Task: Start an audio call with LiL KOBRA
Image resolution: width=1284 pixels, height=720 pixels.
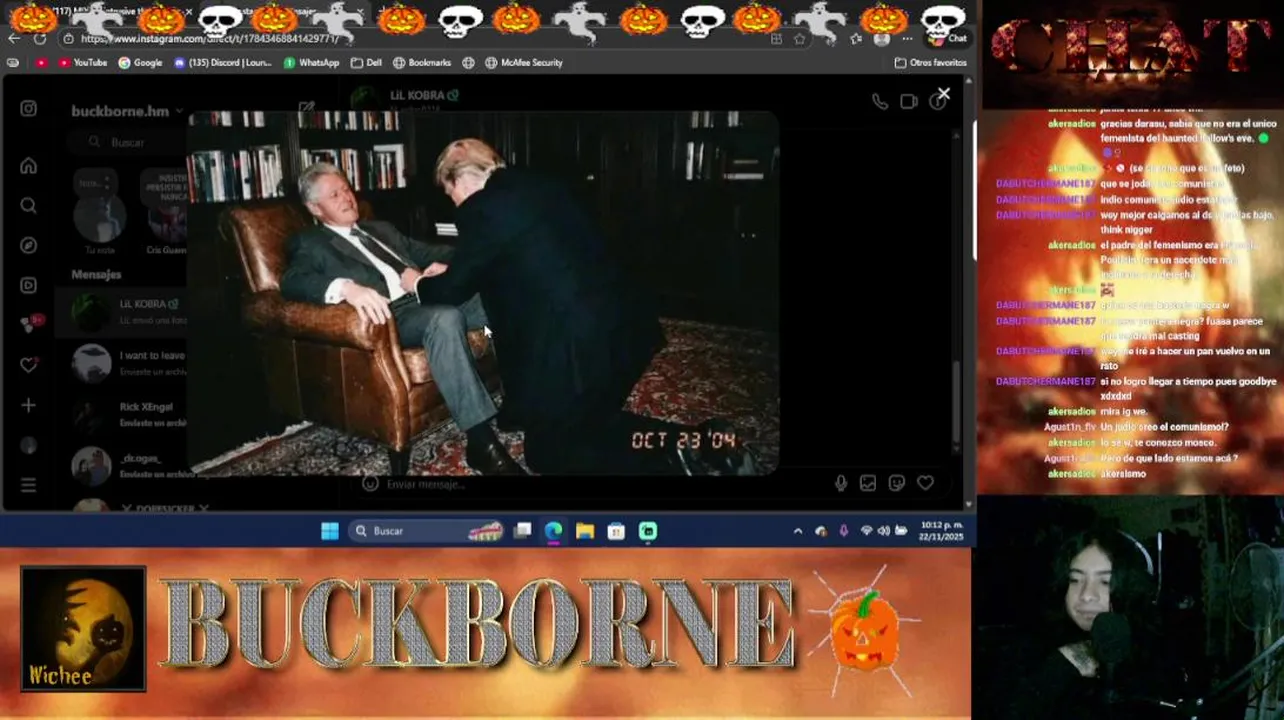Action: [880, 101]
